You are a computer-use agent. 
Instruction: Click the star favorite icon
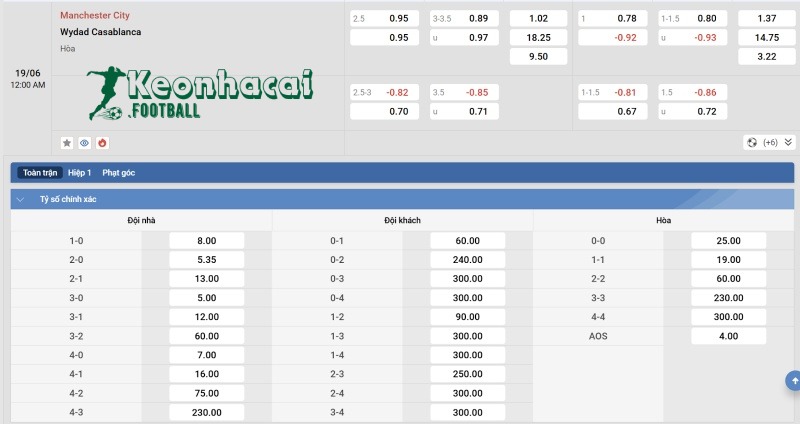67,143
